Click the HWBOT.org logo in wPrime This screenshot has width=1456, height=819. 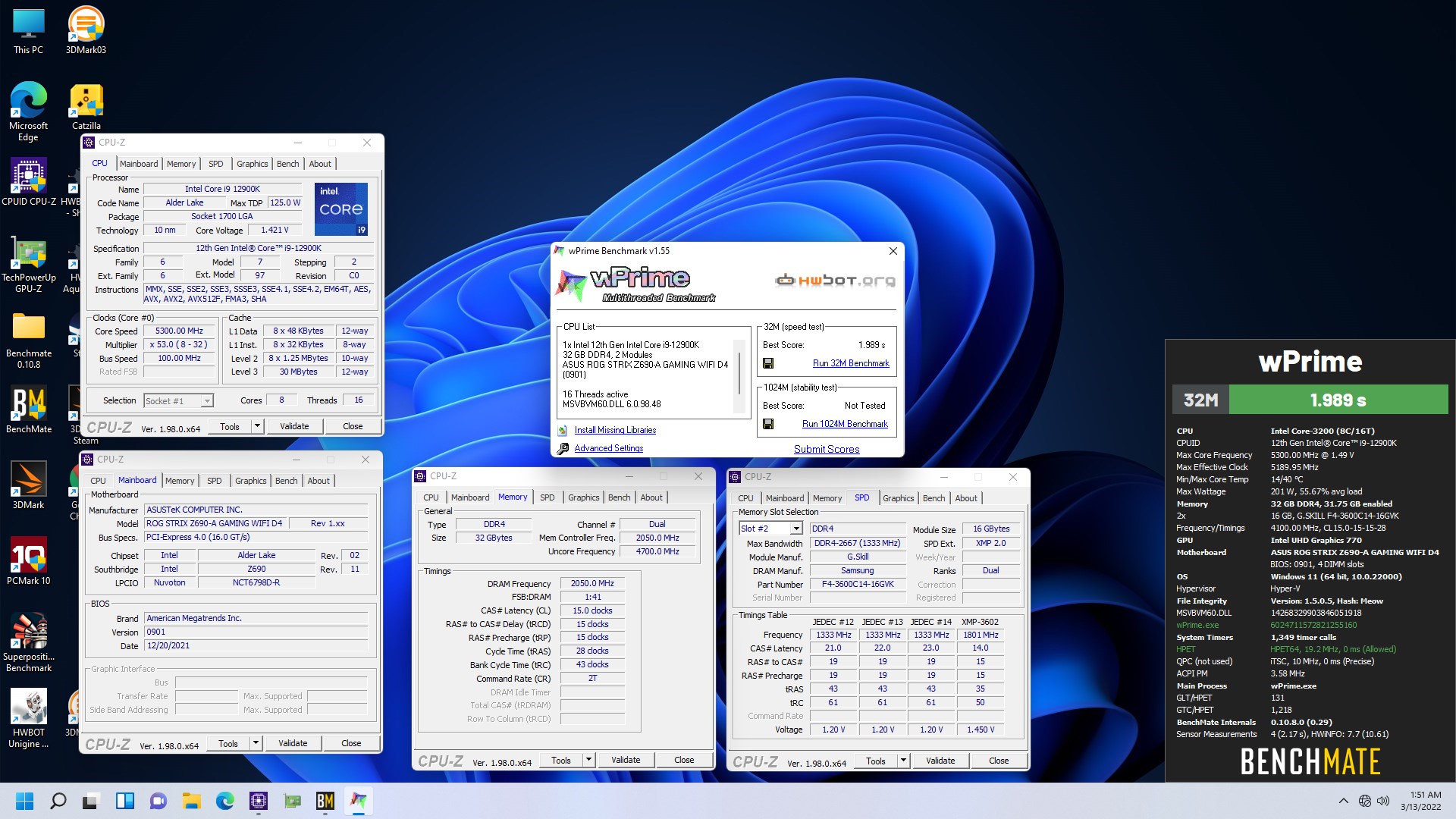point(835,281)
